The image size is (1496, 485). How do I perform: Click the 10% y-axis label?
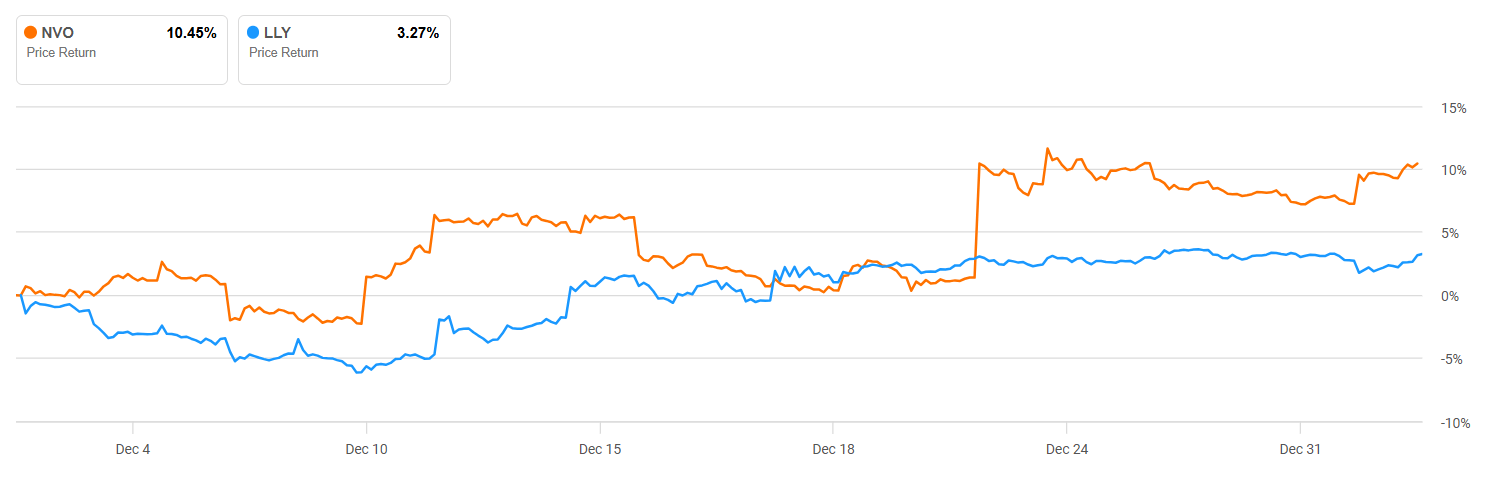(1453, 171)
